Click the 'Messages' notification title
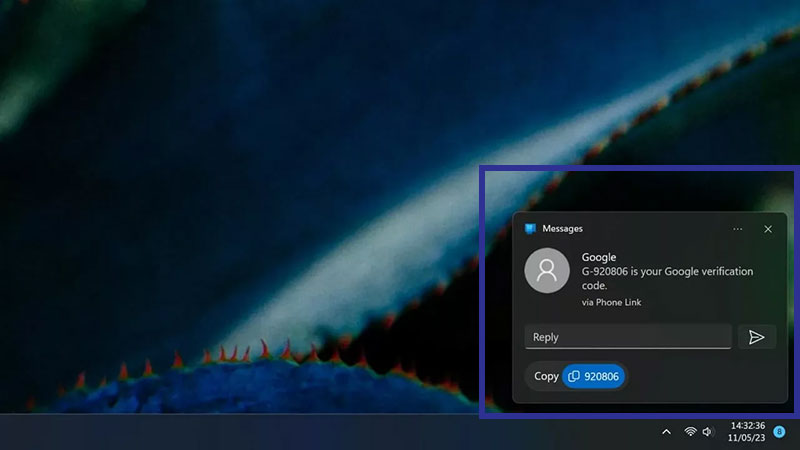 point(562,229)
